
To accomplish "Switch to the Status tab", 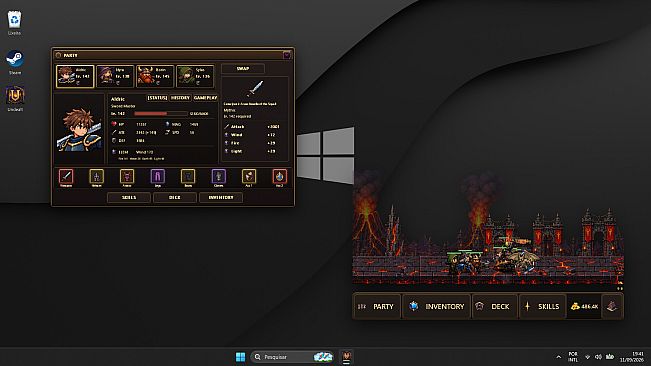I will tap(157, 98).
